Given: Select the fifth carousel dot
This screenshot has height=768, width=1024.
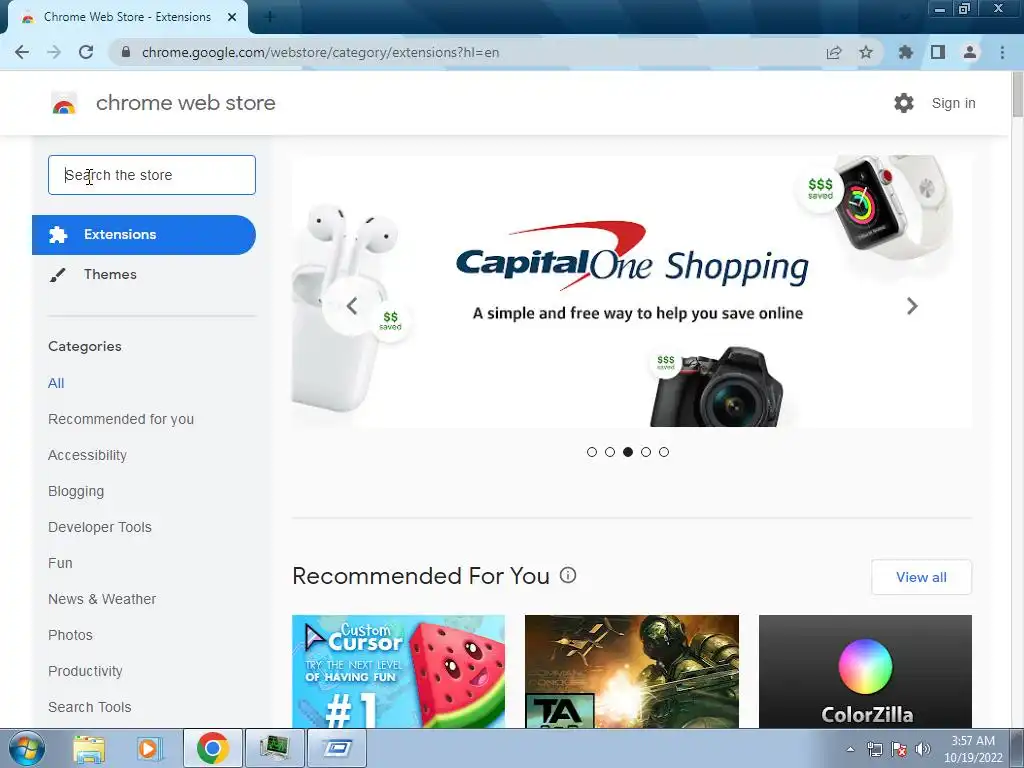Looking at the screenshot, I should click(664, 452).
